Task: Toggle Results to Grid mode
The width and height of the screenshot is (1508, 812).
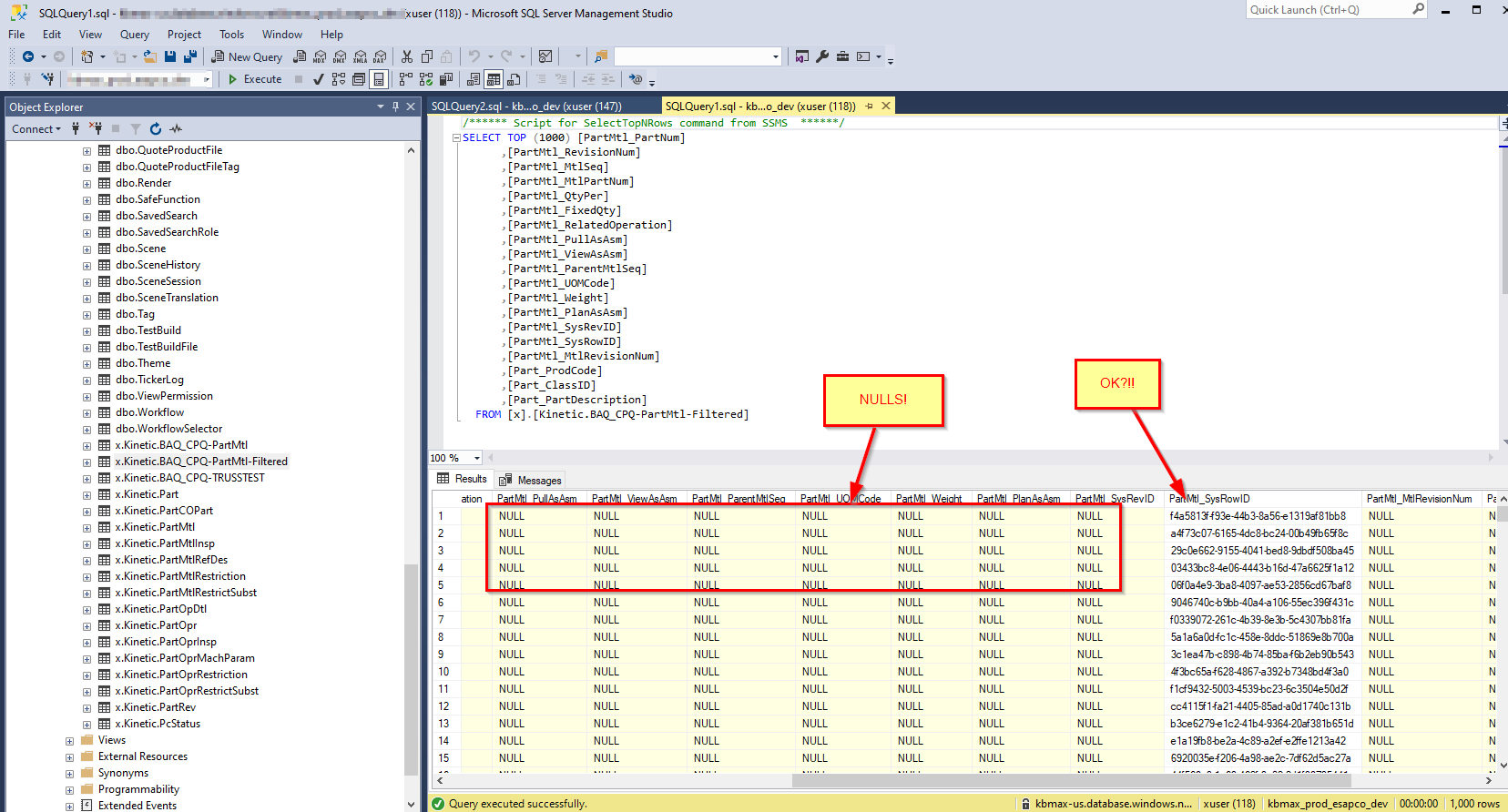Action: tap(494, 79)
